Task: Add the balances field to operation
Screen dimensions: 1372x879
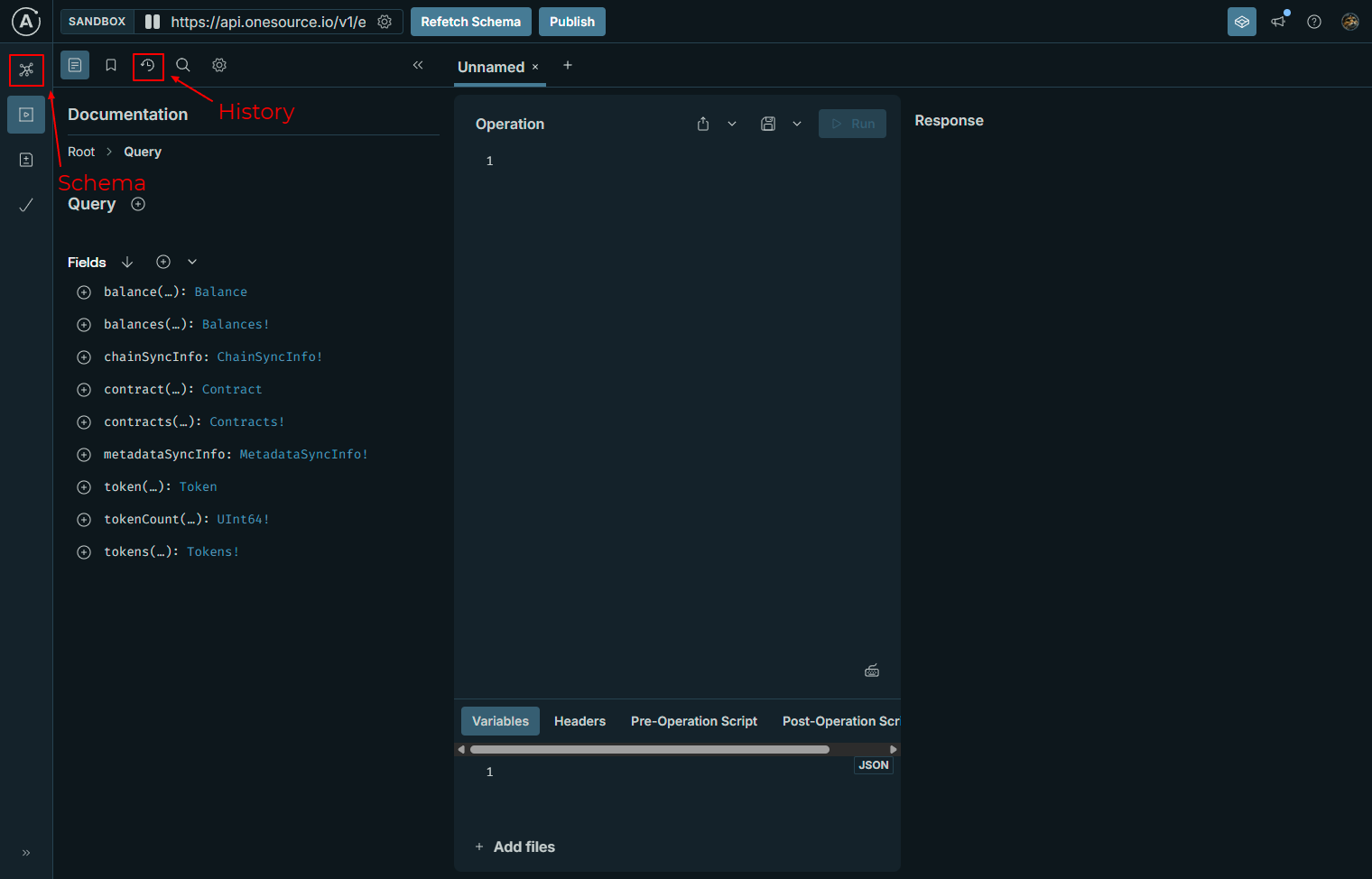Action: [84, 325]
